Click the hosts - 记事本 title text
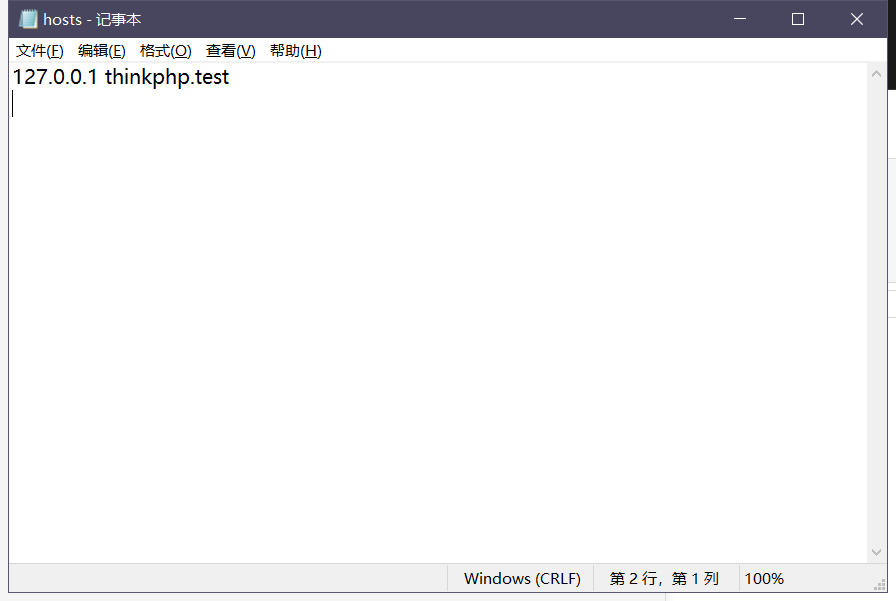Viewport: 896px width, 601px height. pyautogui.click(x=92, y=19)
